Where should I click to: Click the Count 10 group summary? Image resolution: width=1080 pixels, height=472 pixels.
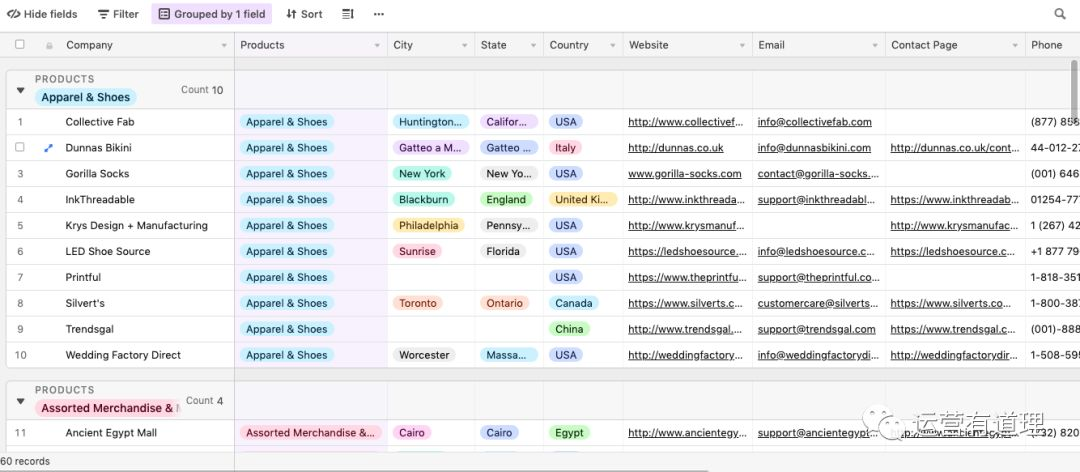coord(202,90)
